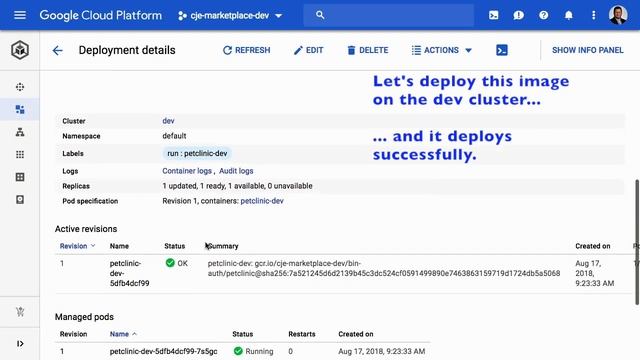Open Workloads sidebar icon
The width and height of the screenshot is (640, 360).
tap(20, 109)
